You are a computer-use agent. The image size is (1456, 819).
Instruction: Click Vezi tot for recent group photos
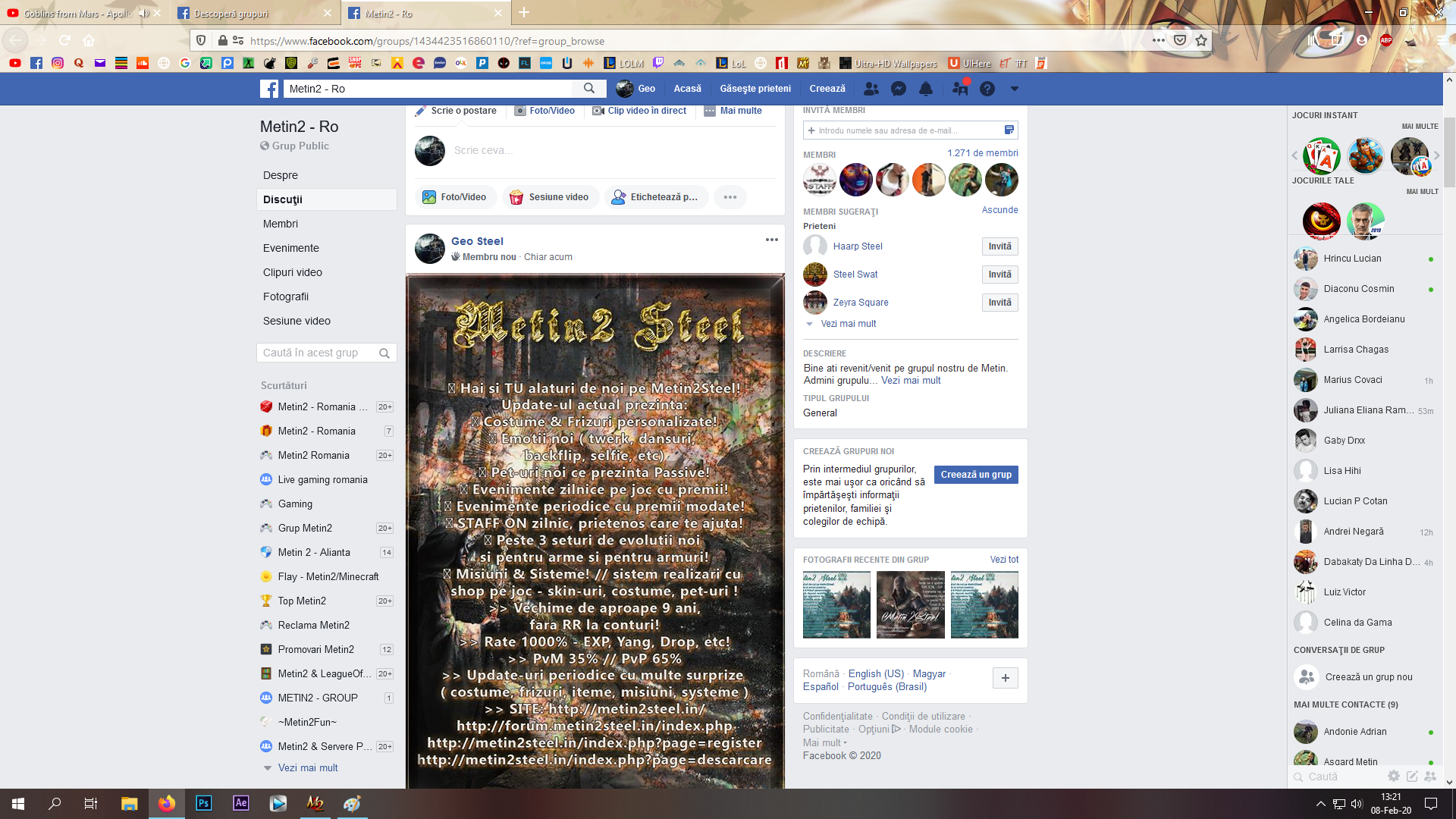pos(1004,560)
